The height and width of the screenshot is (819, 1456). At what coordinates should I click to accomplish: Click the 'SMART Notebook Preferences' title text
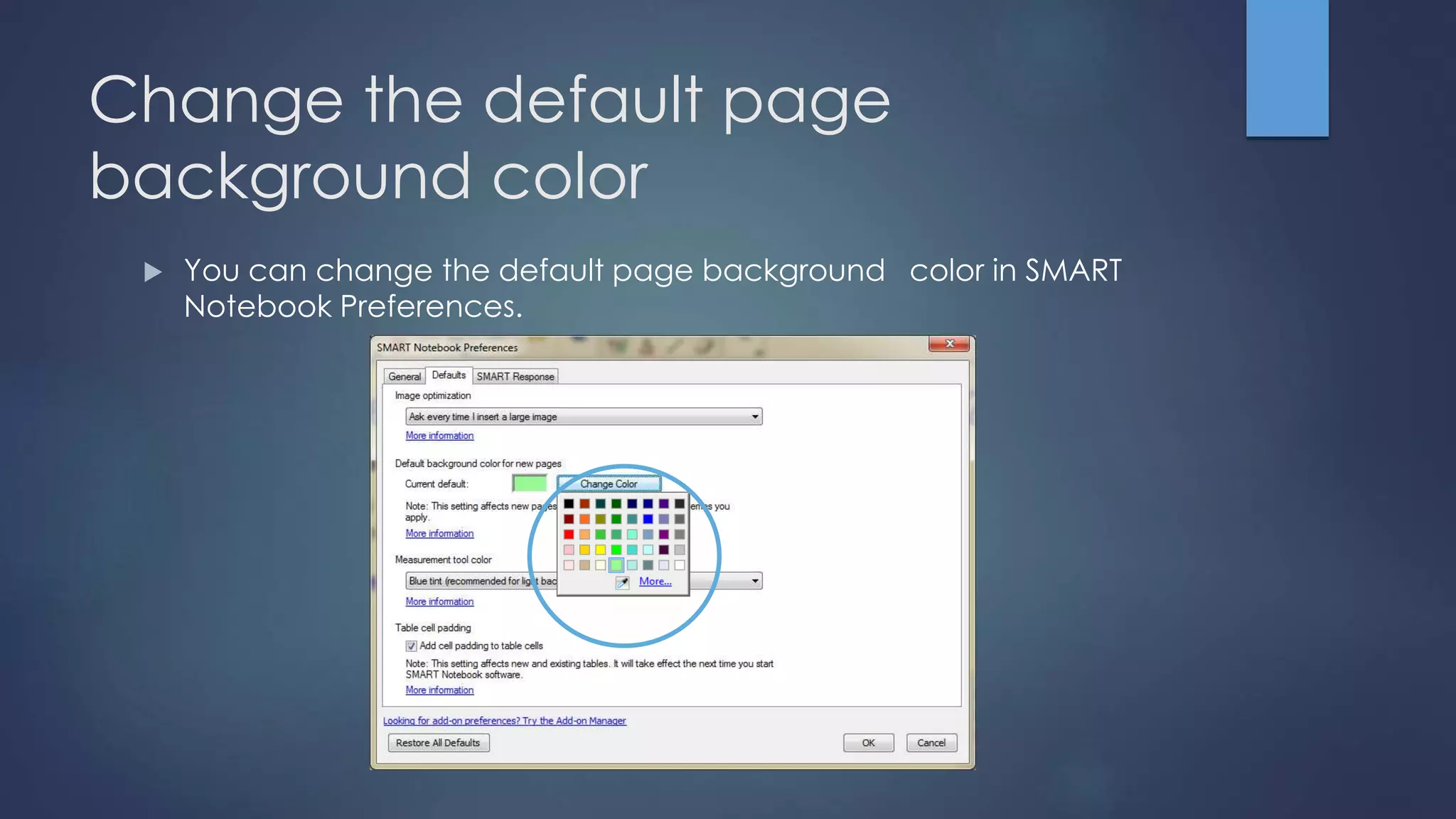point(447,348)
